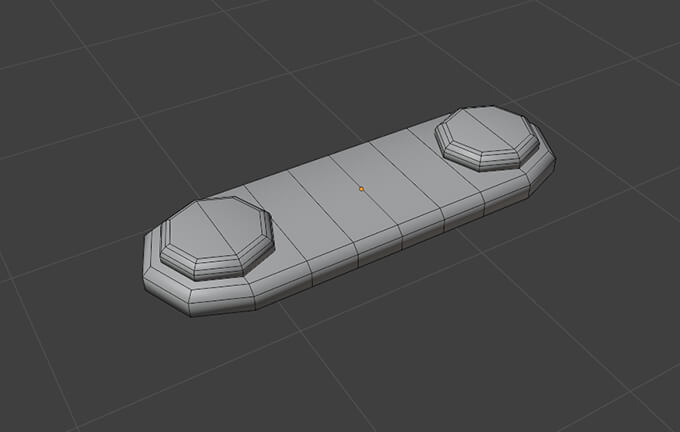Select the flat top face just right of the left knob

[288, 220]
